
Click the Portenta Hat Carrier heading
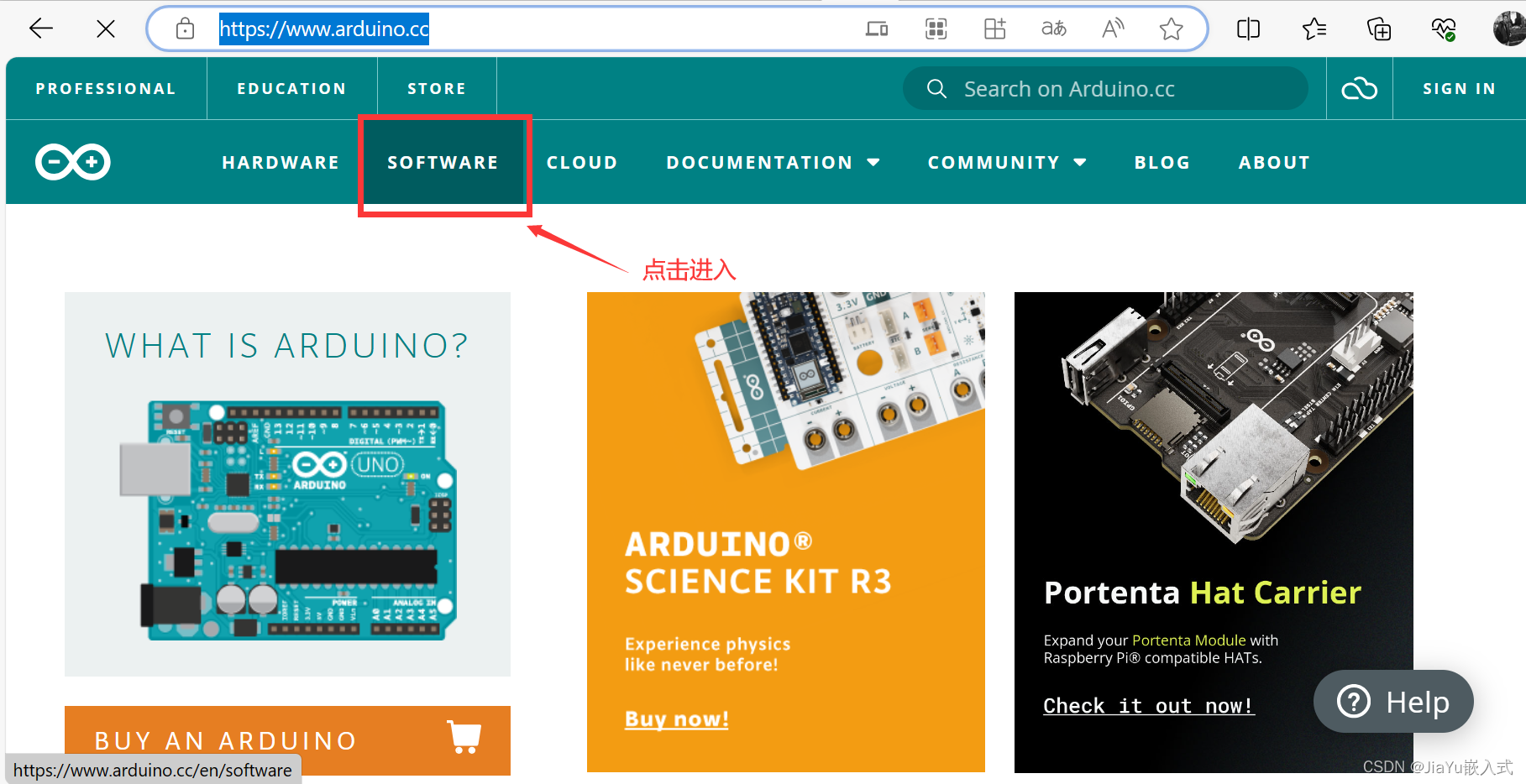pyautogui.click(x=1202, y=593)
